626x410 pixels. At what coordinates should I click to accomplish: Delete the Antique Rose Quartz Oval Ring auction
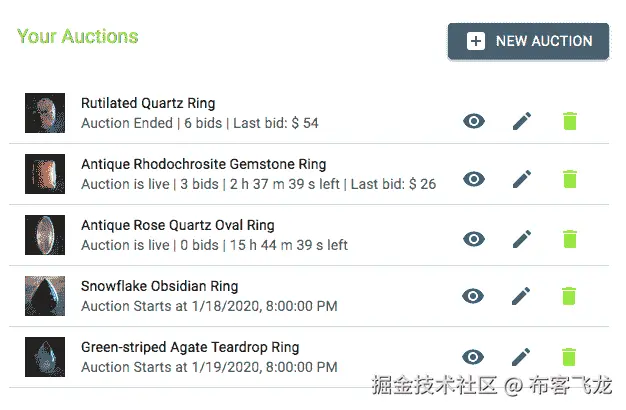coord(569,239)
